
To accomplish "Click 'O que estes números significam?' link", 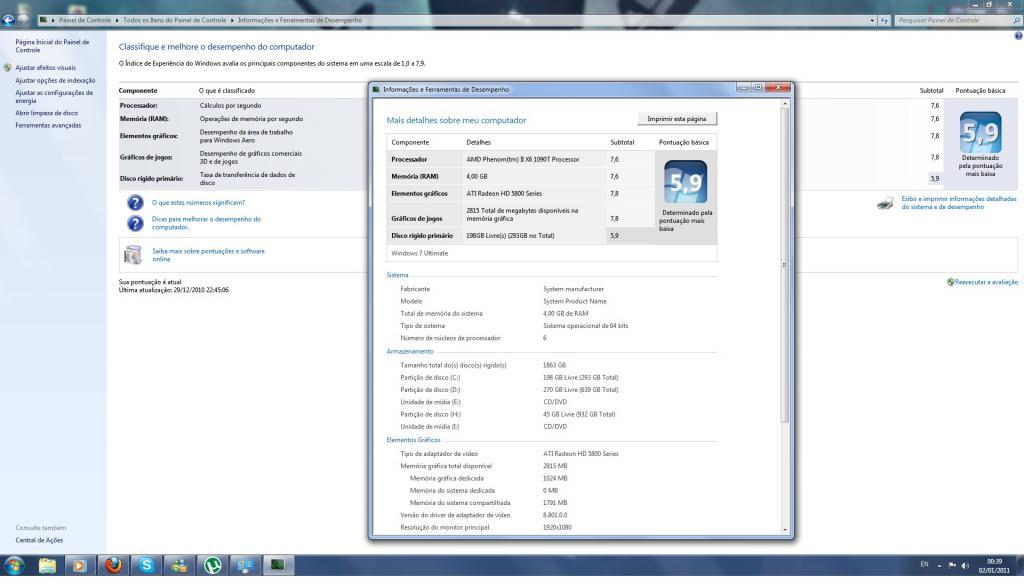I will [199, 202].
